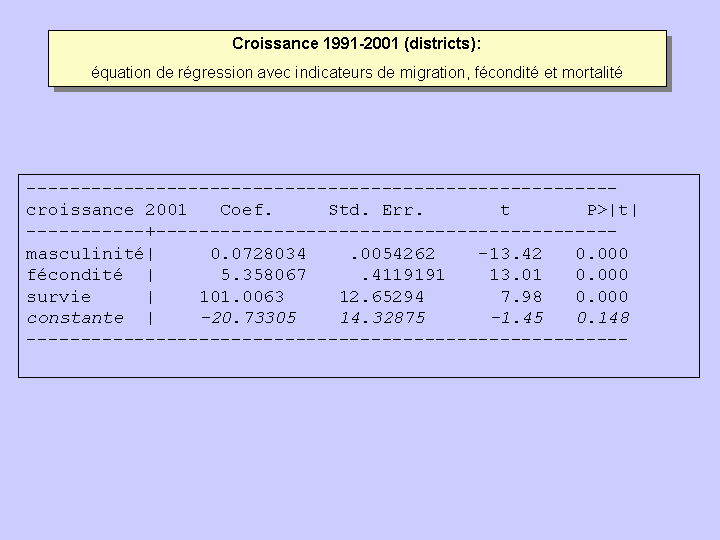Click the slide title 'Croissance 1991-2001 (districts):'
The image size is (720, 540).
coord(357,44)
